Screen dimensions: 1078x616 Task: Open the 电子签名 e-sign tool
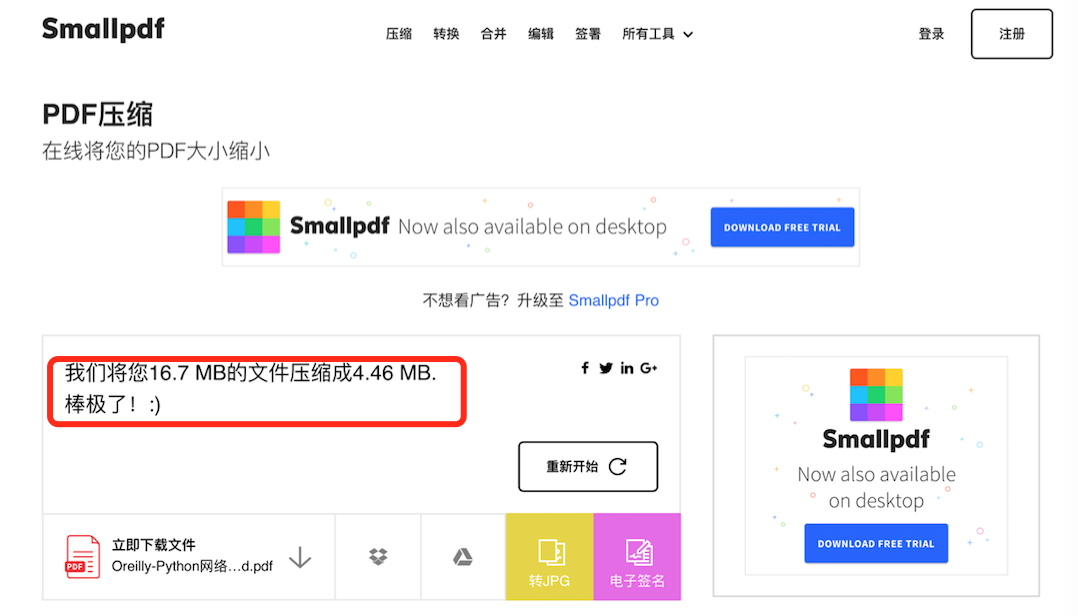click(636, 556)
